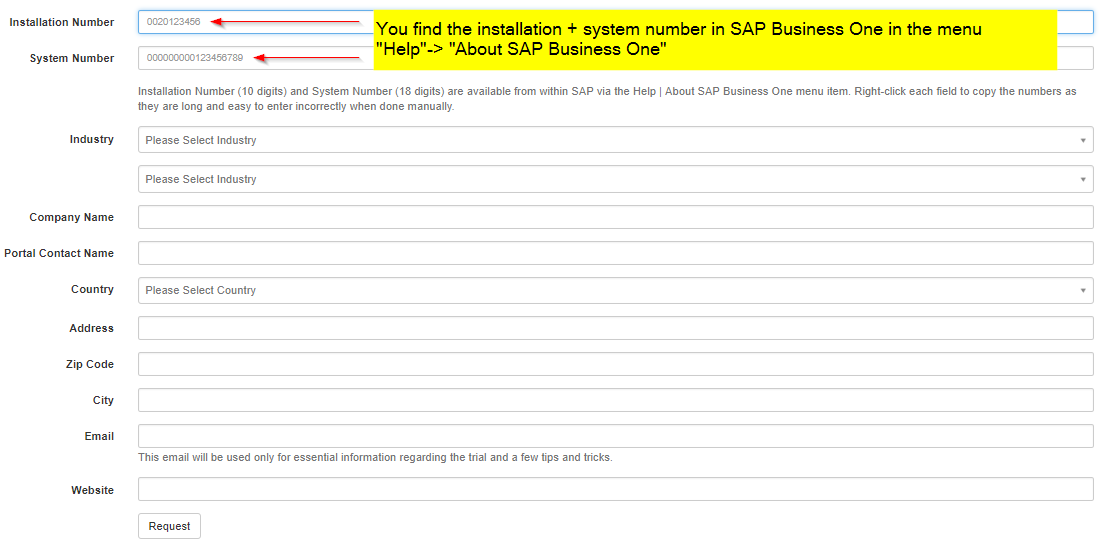Click the Email label
Image resolution: width=1099 pixels, height=549 pixels.
point(100,436)
